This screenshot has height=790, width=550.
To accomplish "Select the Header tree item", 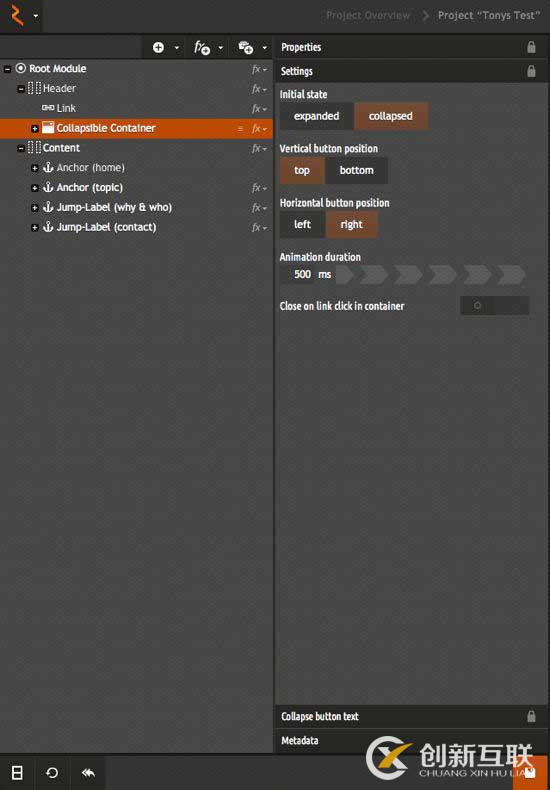I will tap(59, 88).
